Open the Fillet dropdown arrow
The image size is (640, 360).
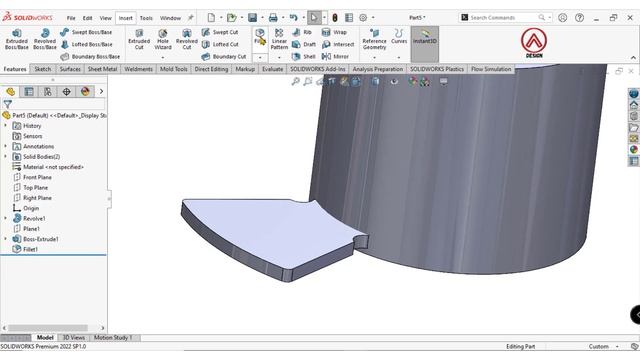(260, 57)
